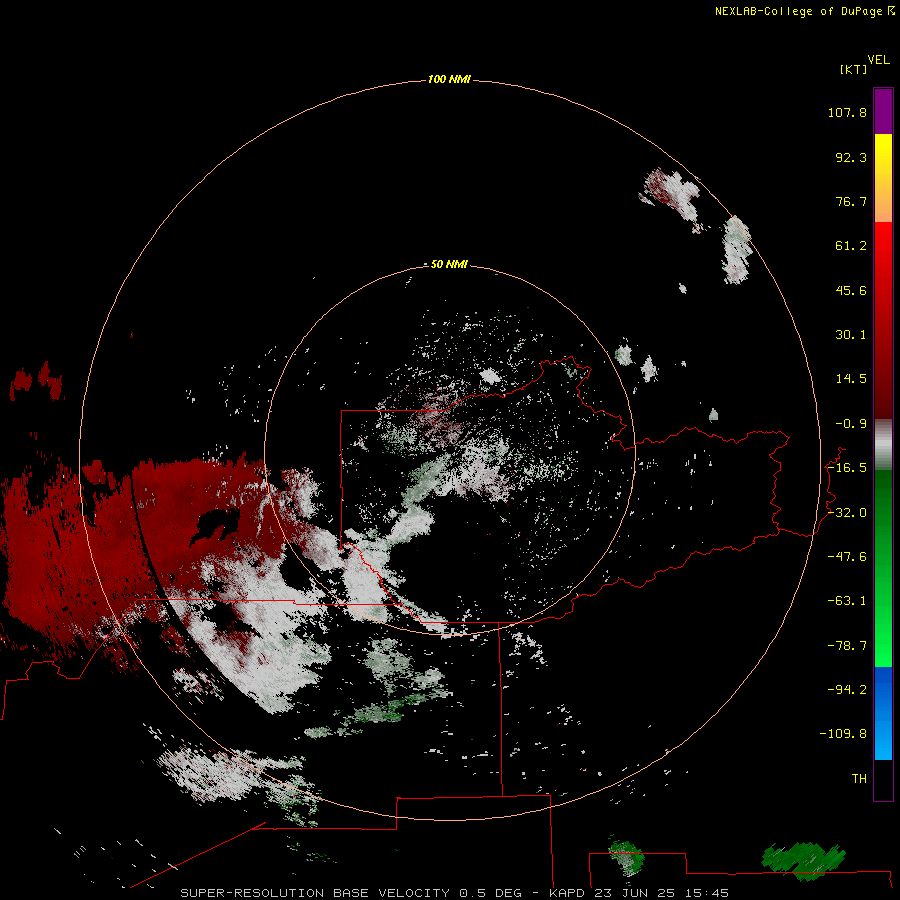
Task: Click the purple segment of the color bar
Action: tap(883, 112)
